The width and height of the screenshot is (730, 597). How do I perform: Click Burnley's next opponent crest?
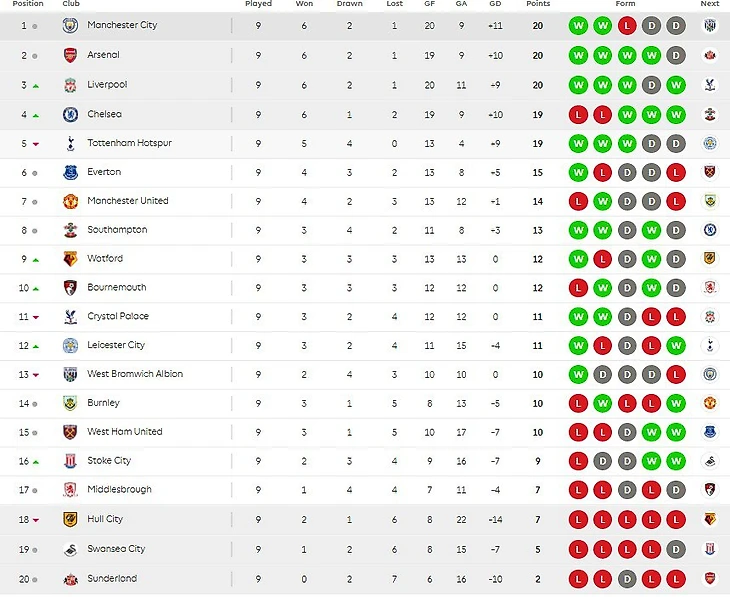click(x=710, y=403)
